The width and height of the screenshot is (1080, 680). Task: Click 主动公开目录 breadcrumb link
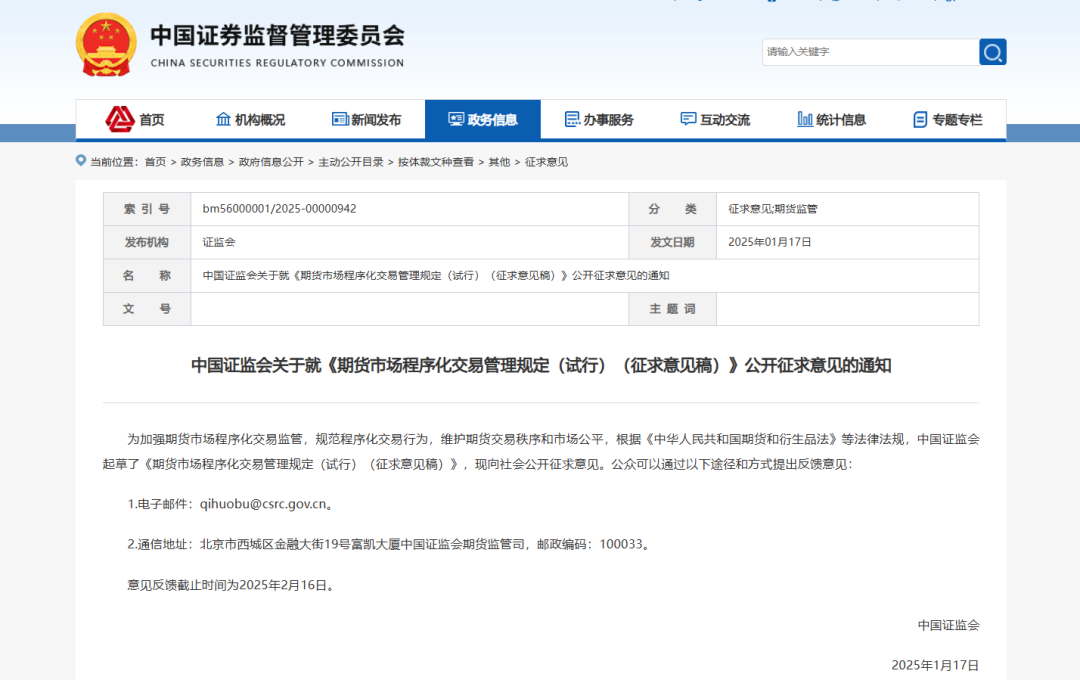pos(350,162)
